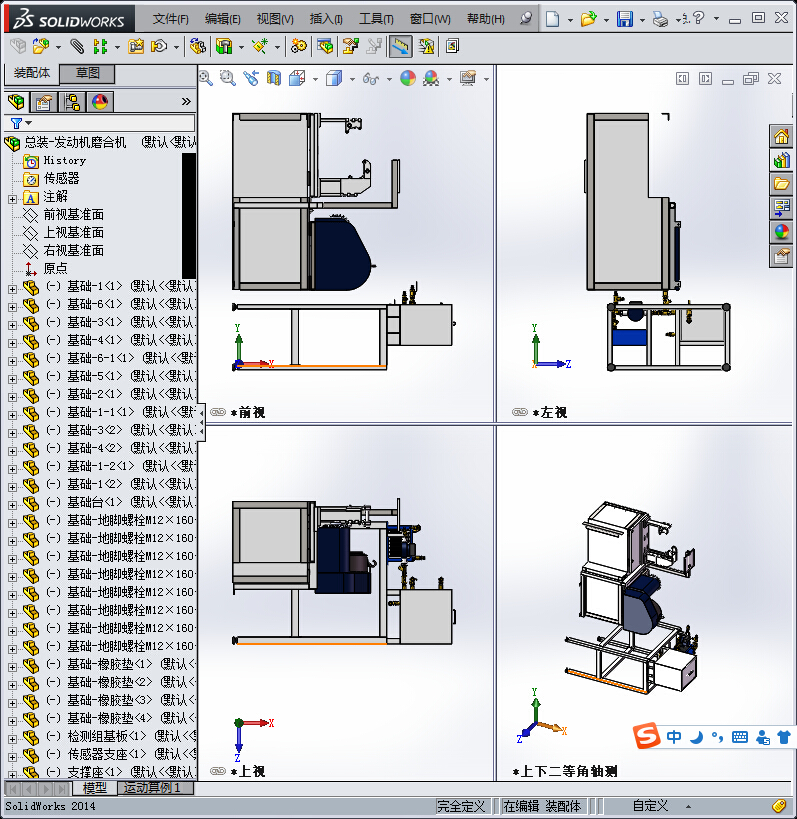The image size is (797, 819).
Task: Open the ConfigurationManager tab icon
Action: [x=72, y=101]
